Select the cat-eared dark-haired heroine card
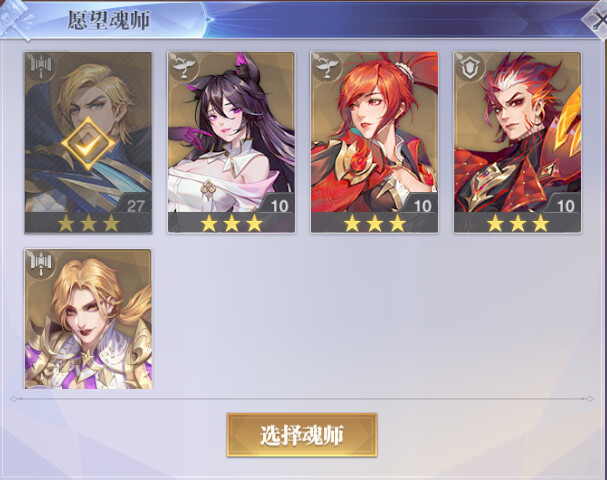Viewport: 607px width, 480px height. (x=231, y=142)
